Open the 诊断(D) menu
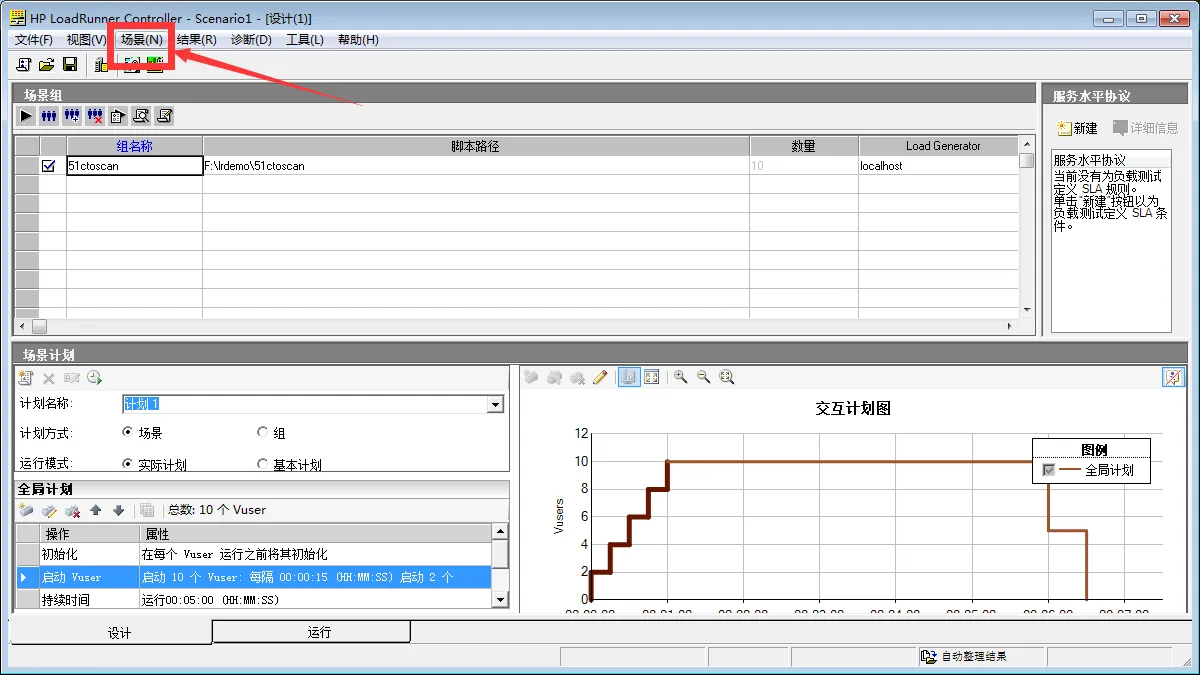The width and height of the screenshot is (1200, 675). point(251,40)
